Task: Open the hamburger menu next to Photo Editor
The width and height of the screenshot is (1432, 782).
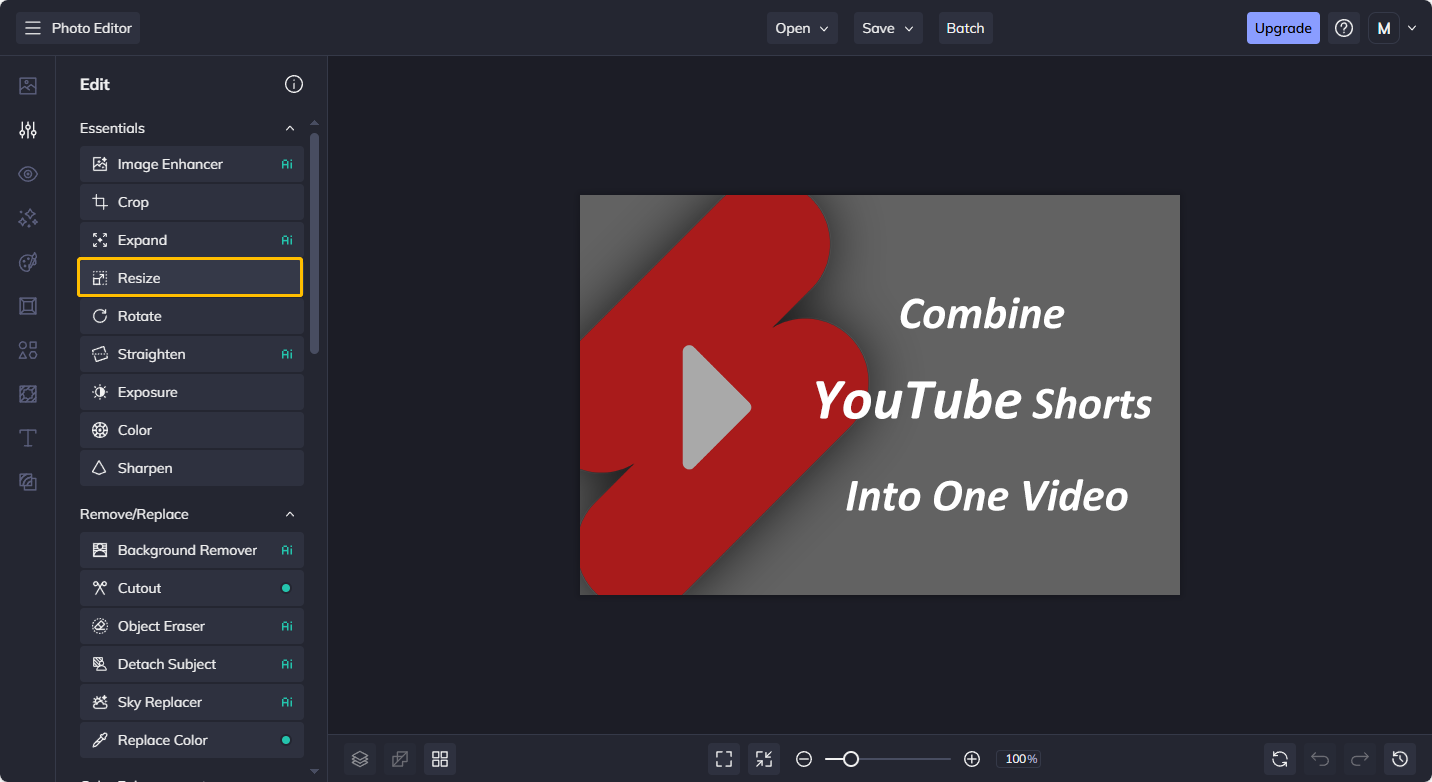Action: [x=33, y=28]
